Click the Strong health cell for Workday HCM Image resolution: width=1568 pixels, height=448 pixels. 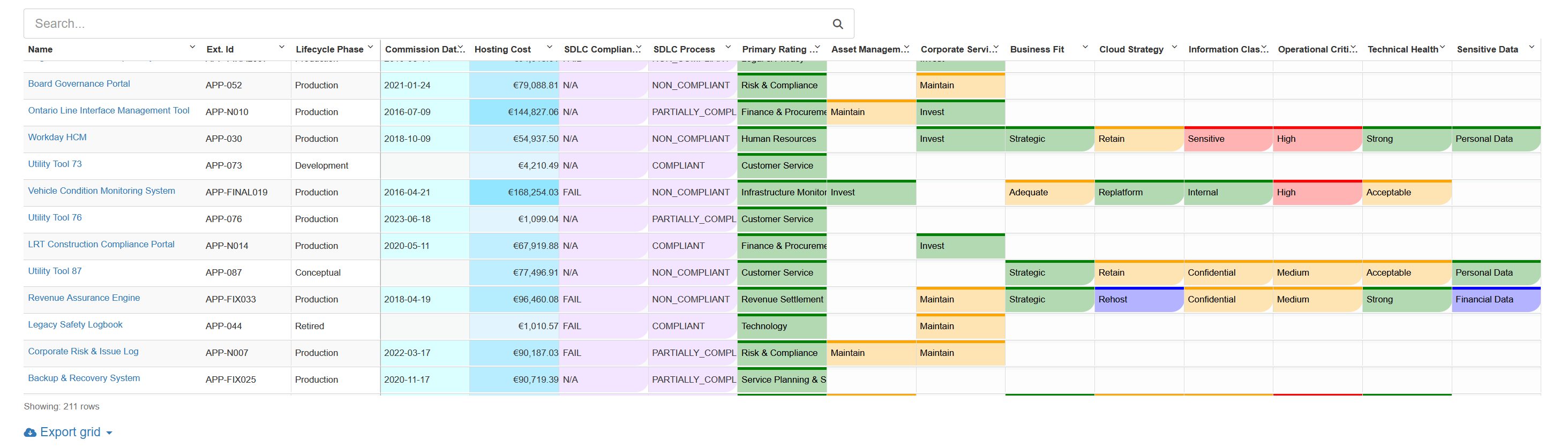(x=1407, y=139)
